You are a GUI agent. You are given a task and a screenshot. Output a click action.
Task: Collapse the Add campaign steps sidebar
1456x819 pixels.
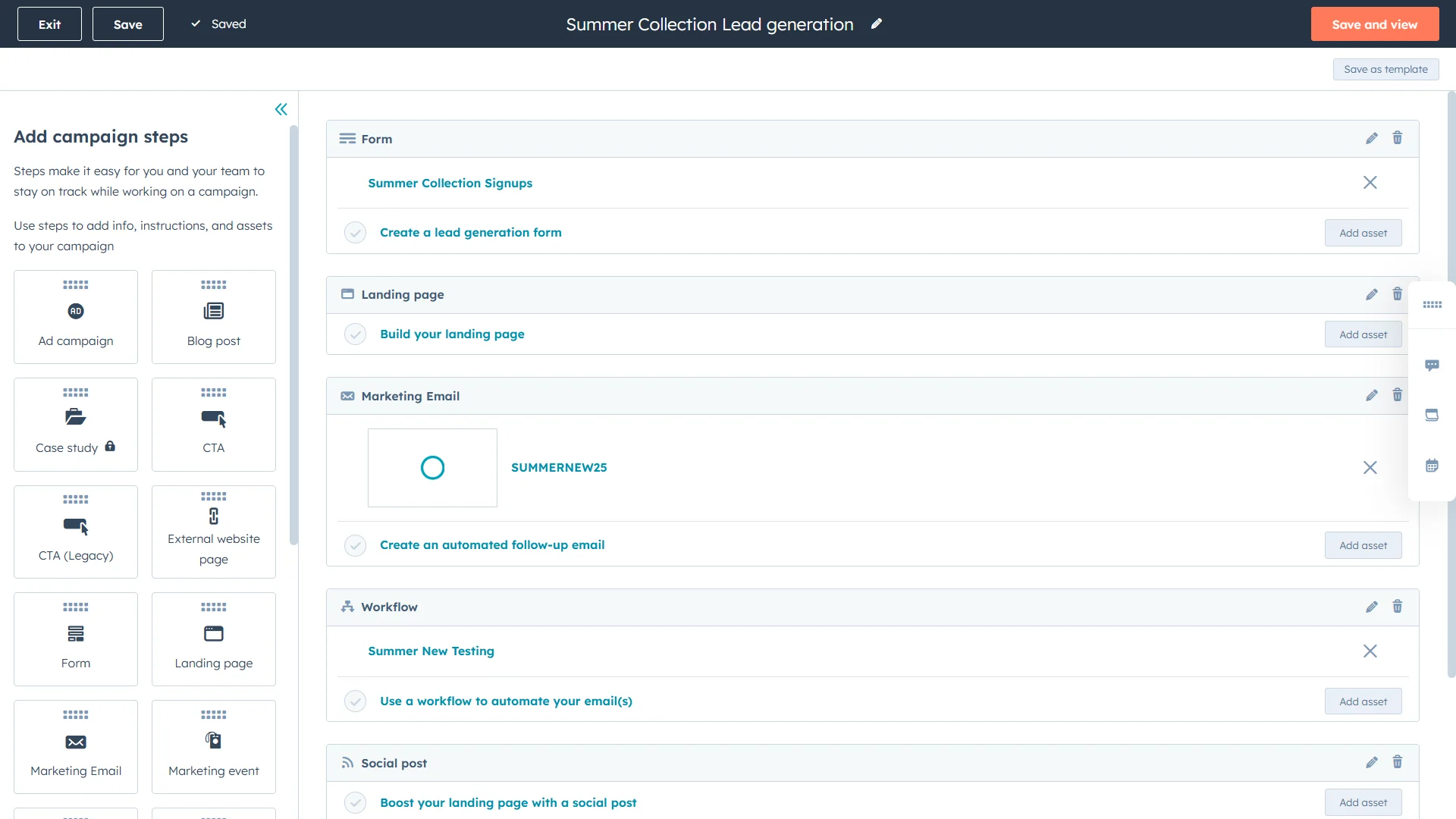point(281,109)
